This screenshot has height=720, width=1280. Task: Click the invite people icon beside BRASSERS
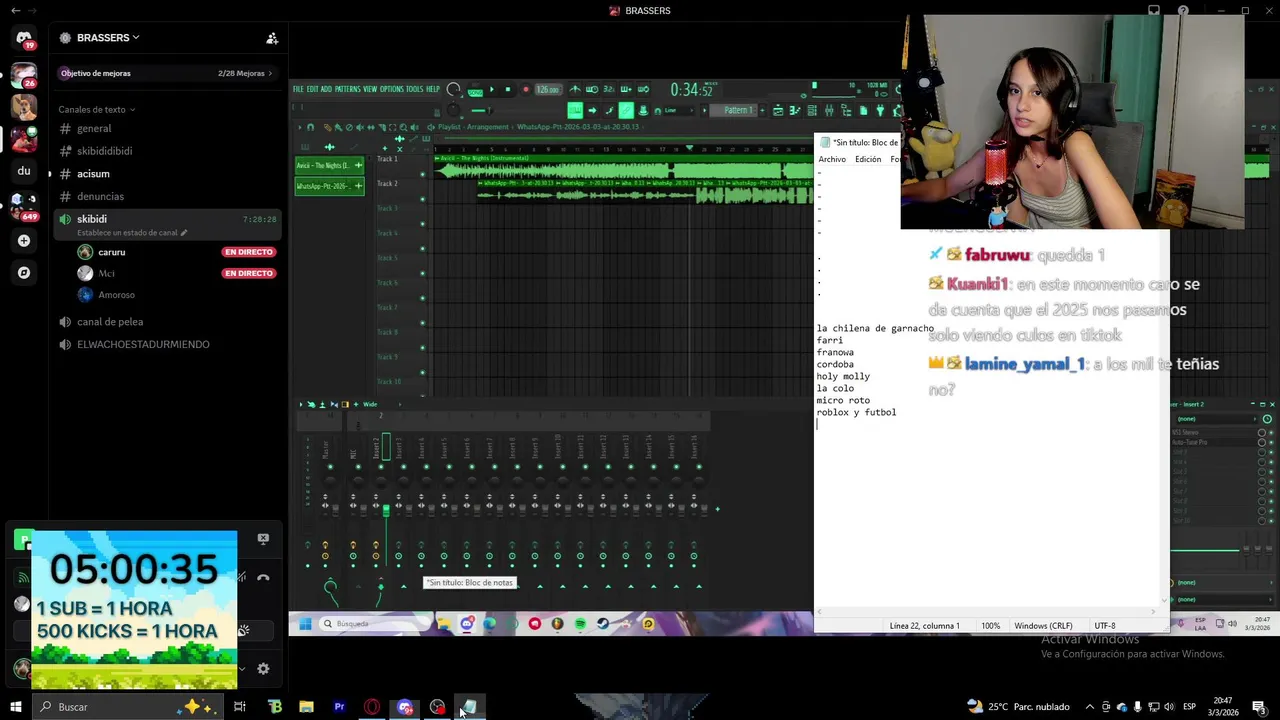tap(272, 38)
